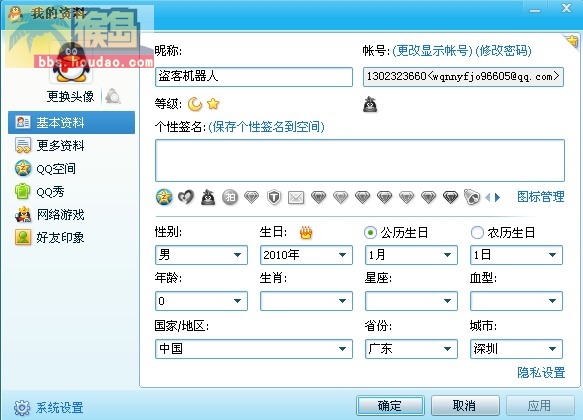Click the small gray icon beside 更换头像
Screen dimensions: 583x420
pyautogui.click(x=112, y=96)
